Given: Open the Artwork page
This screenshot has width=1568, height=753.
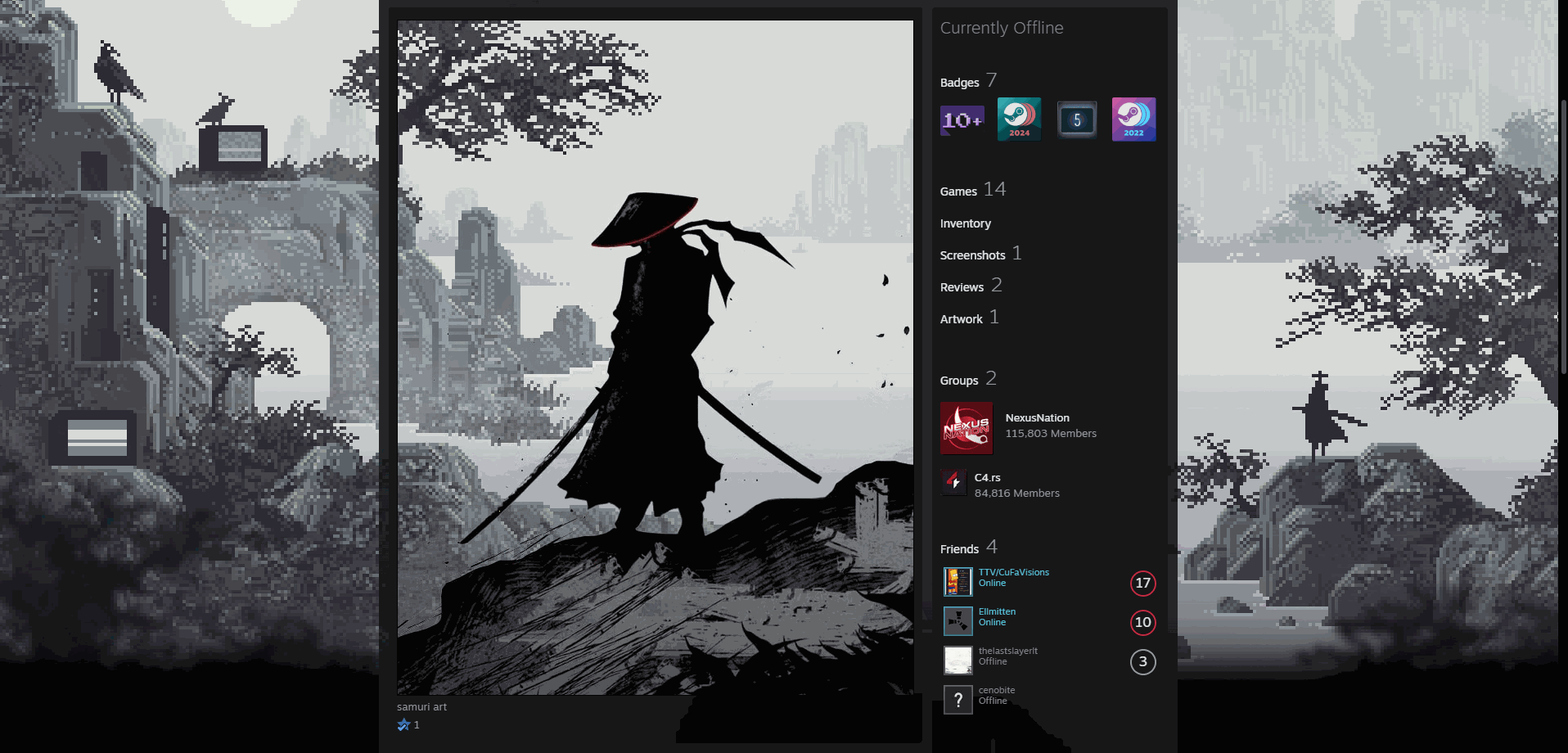Looking at the screenshot, I should [962, 319].
